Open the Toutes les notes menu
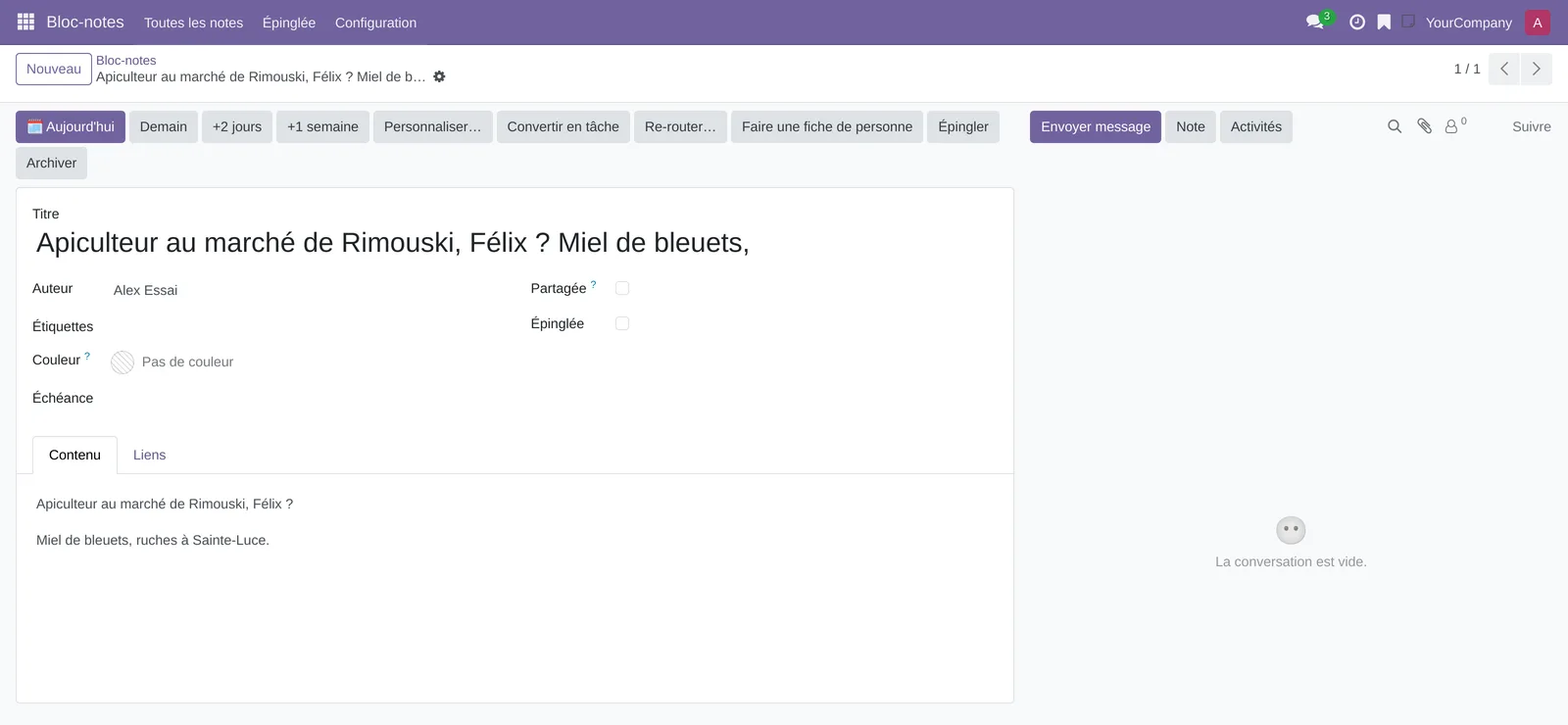This screenshot has width=1568, height=725. pos(193,23)
